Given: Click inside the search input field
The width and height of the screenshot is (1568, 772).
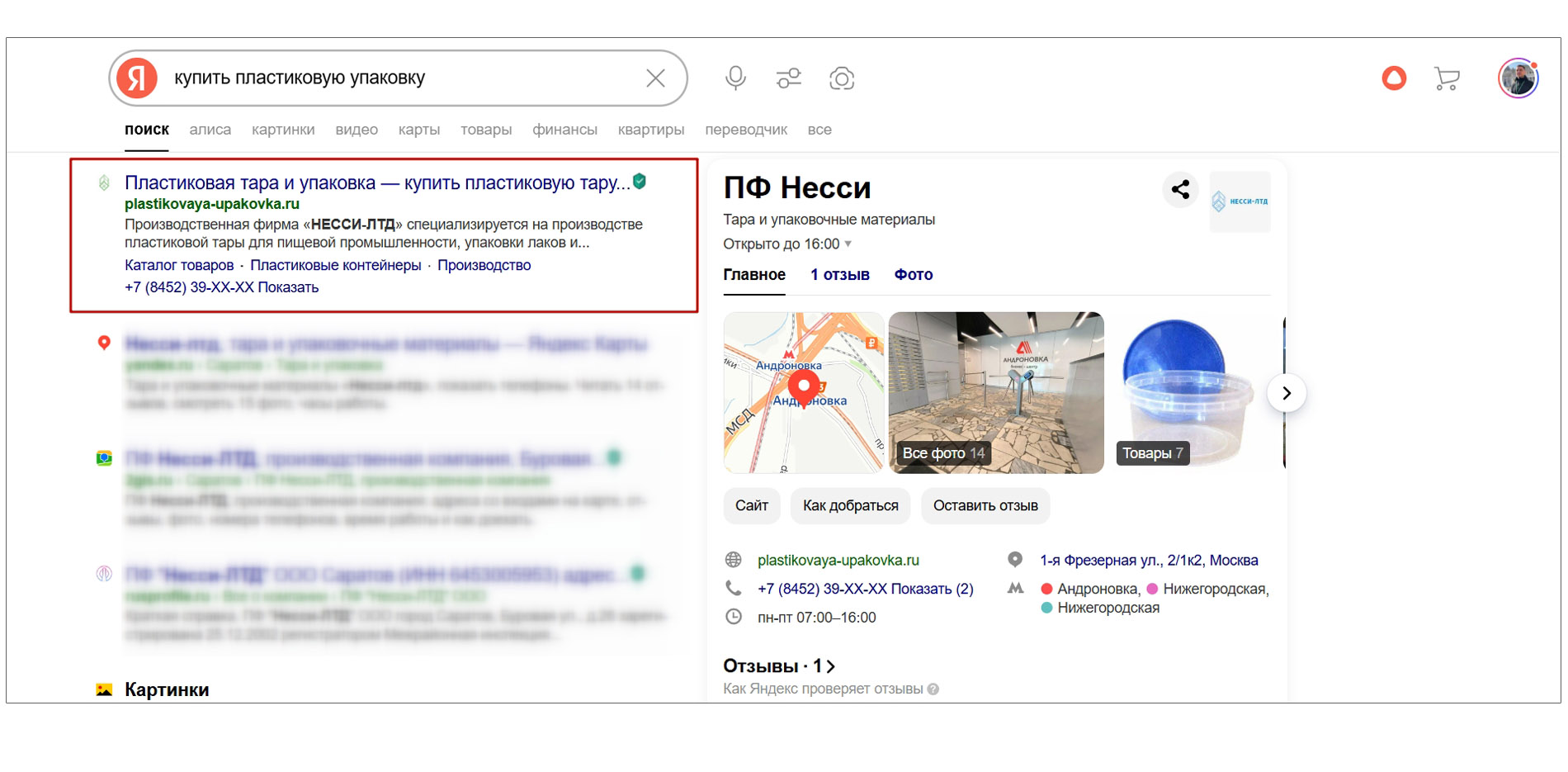Looking at the screenshot, I should (x=396, y=78).
